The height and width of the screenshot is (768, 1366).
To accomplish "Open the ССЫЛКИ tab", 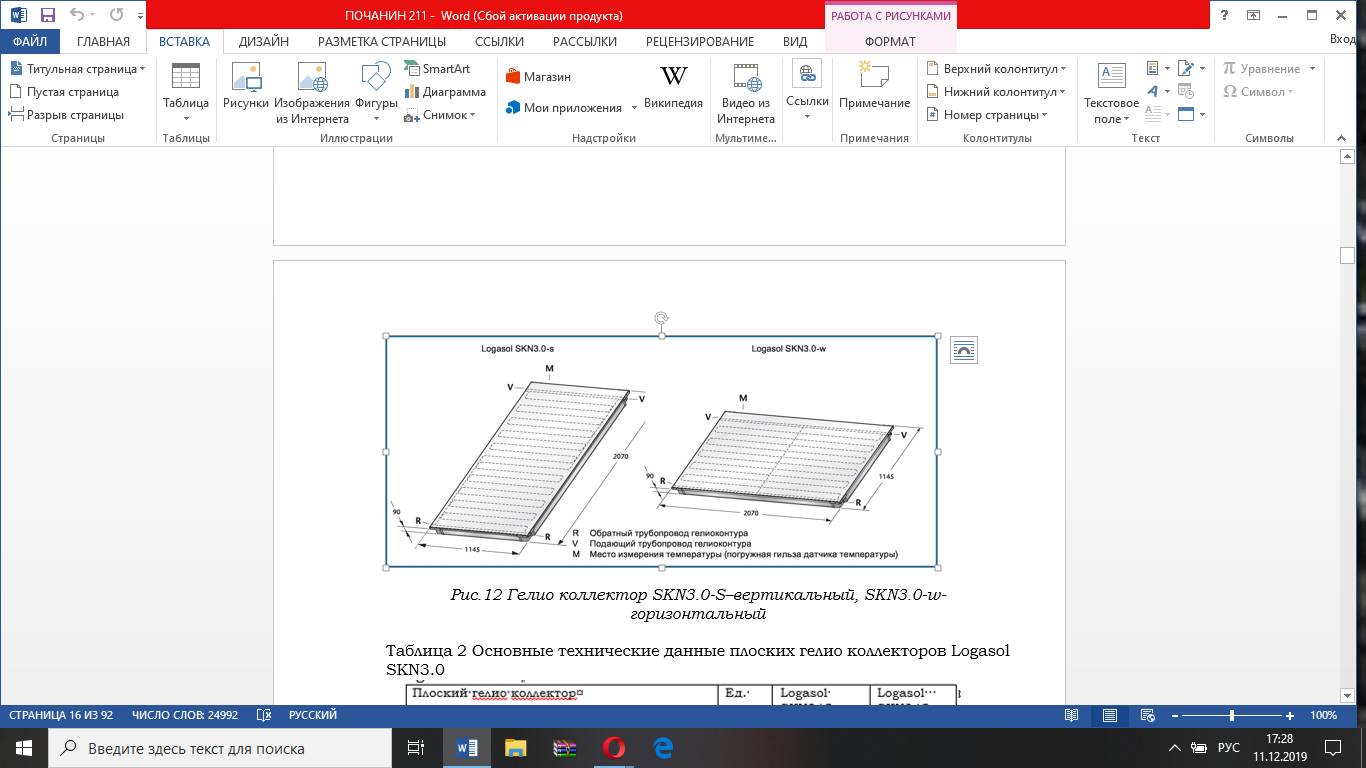I will point(499,42).
